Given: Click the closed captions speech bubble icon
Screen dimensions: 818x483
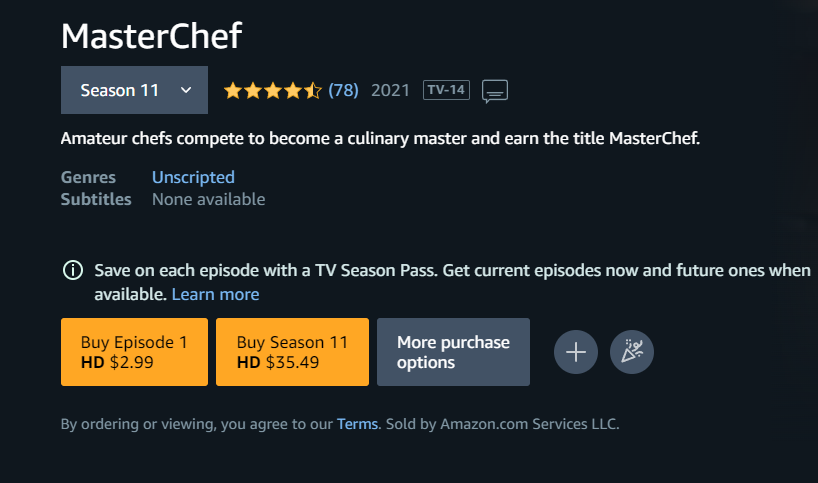Looking at the screenshot, I should [495, 91].
